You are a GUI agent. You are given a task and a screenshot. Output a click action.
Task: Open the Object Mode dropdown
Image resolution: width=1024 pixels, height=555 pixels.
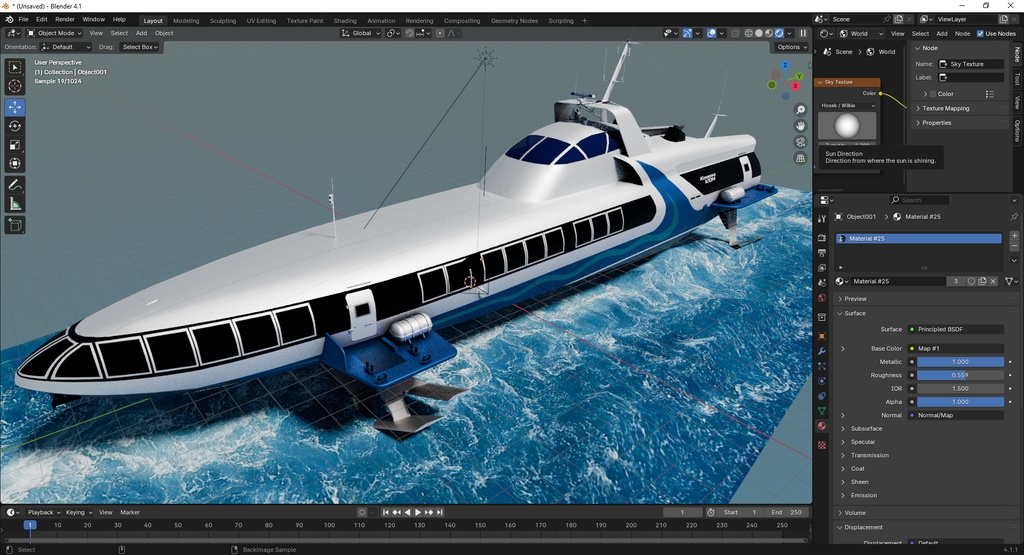coord(54,33)
